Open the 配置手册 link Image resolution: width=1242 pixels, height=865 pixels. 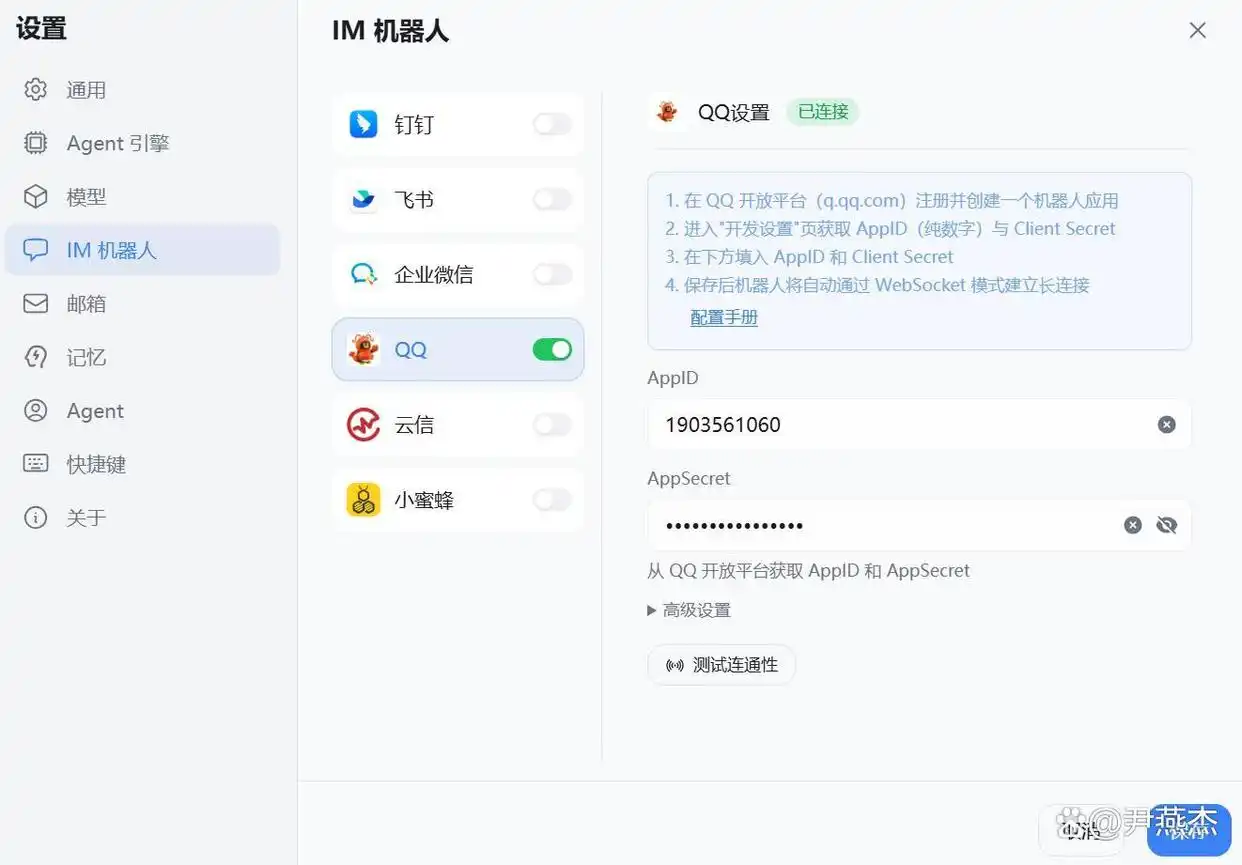724,317
